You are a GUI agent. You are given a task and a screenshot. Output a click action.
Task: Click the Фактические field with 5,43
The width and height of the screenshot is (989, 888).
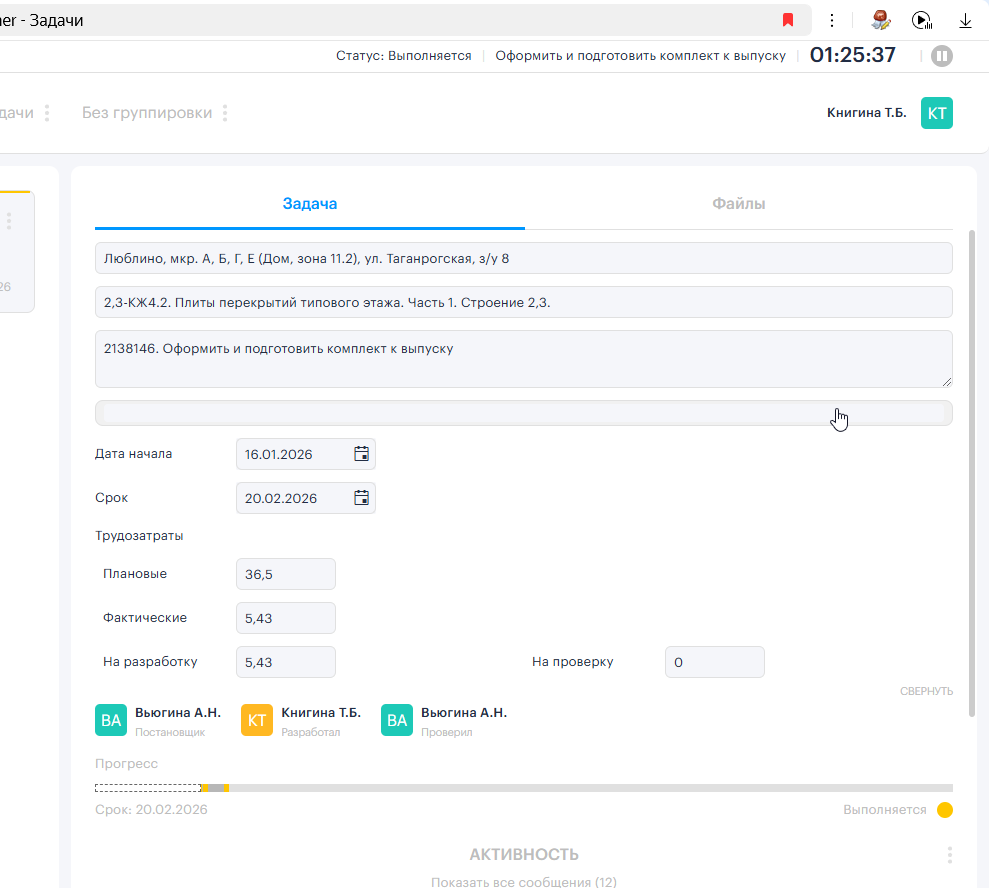point(286,618)
